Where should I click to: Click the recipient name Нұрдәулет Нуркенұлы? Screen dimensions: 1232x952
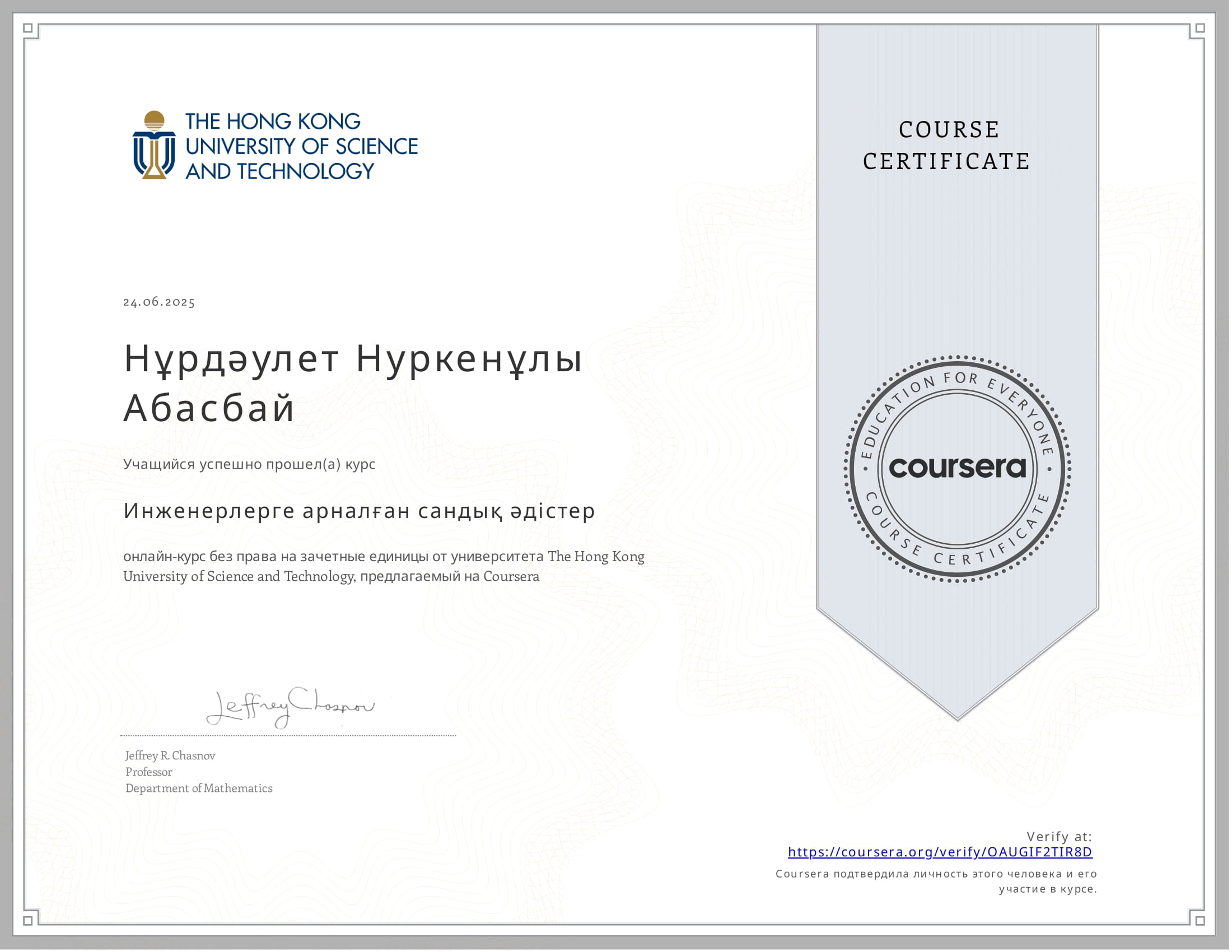tap(353, 359)
